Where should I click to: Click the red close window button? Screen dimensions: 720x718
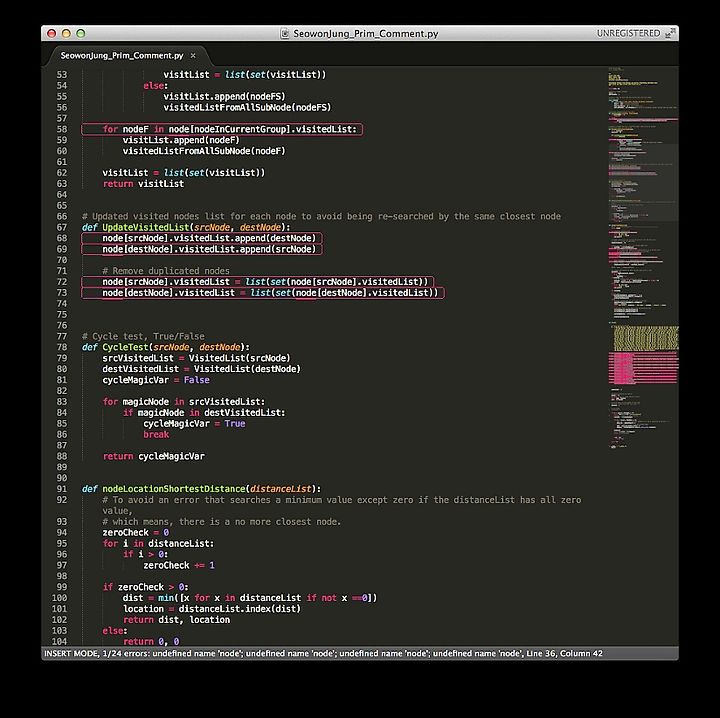(51, 34)
